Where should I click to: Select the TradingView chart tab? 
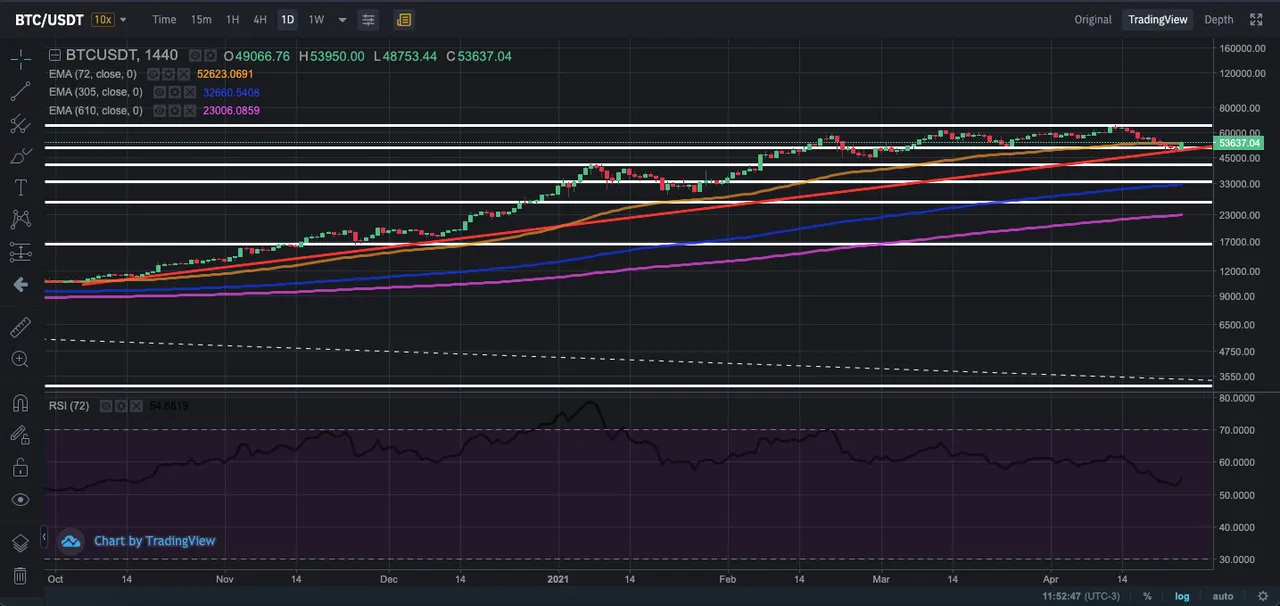tap(1158, 20)
